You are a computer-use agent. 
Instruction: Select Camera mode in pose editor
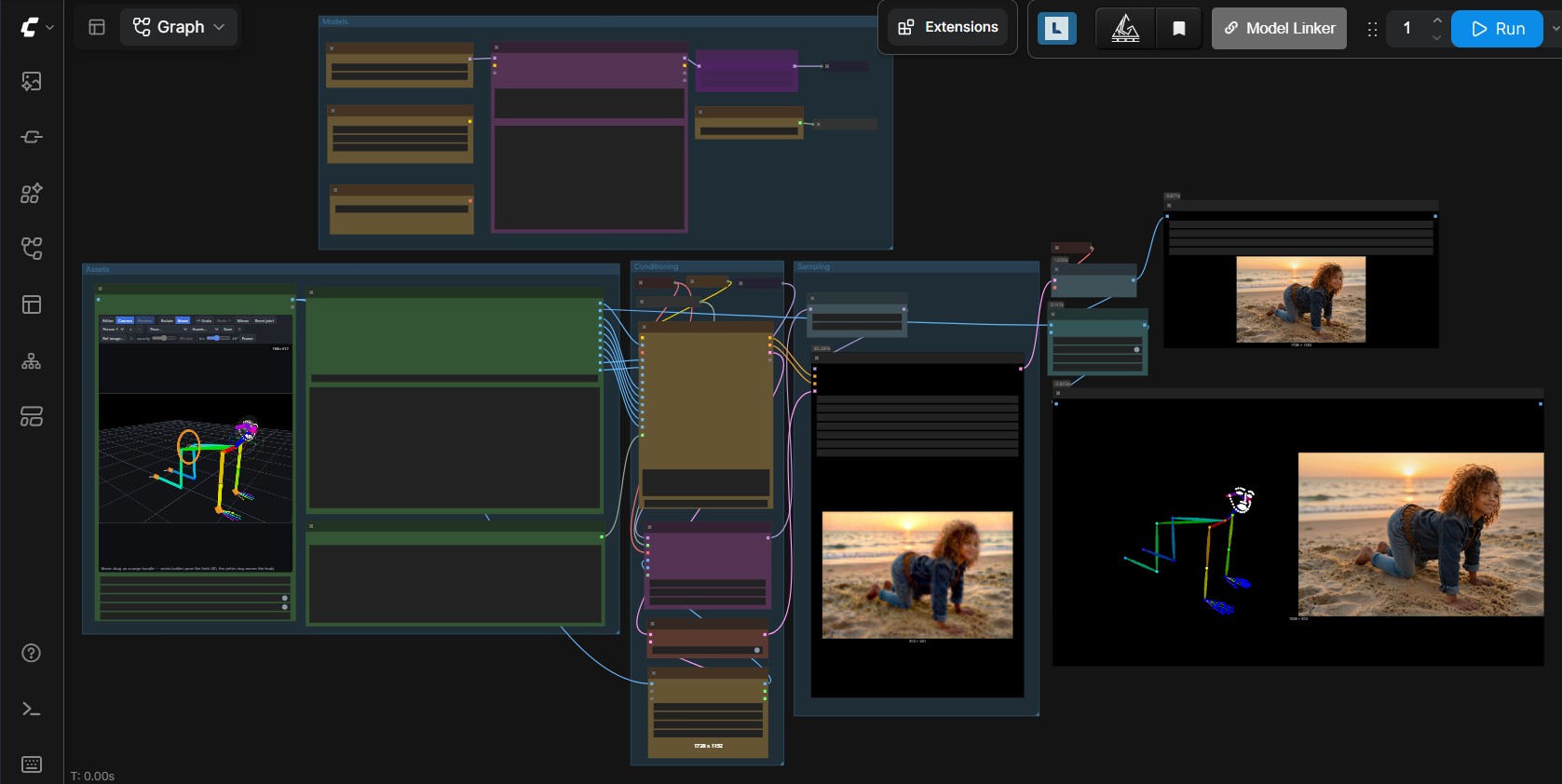[125, 320]
